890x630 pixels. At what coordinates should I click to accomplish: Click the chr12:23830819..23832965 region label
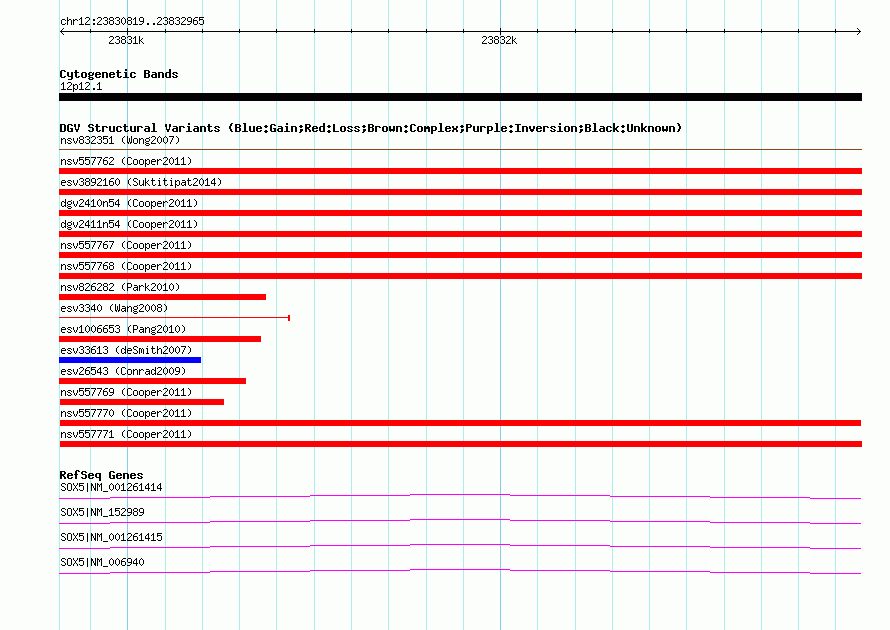pyautogui.click(x=132, y=21)
